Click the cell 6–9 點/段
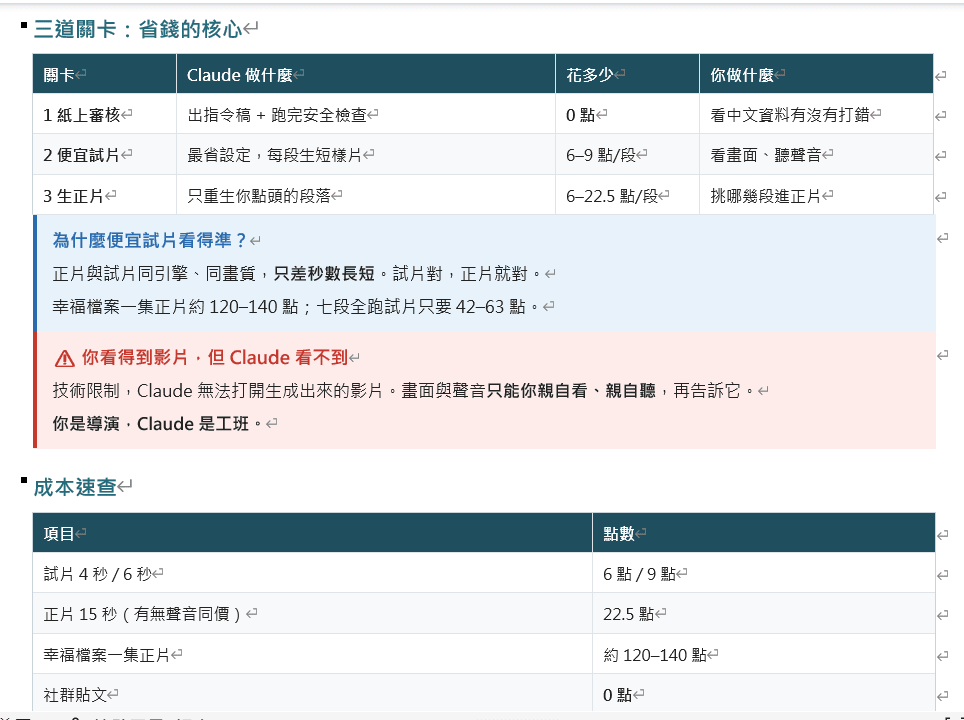 [x=627, y=155]
